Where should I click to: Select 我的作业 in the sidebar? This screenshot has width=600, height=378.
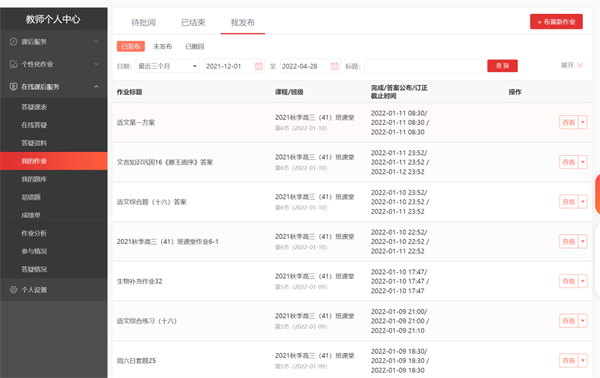click(x=54, y=161)
